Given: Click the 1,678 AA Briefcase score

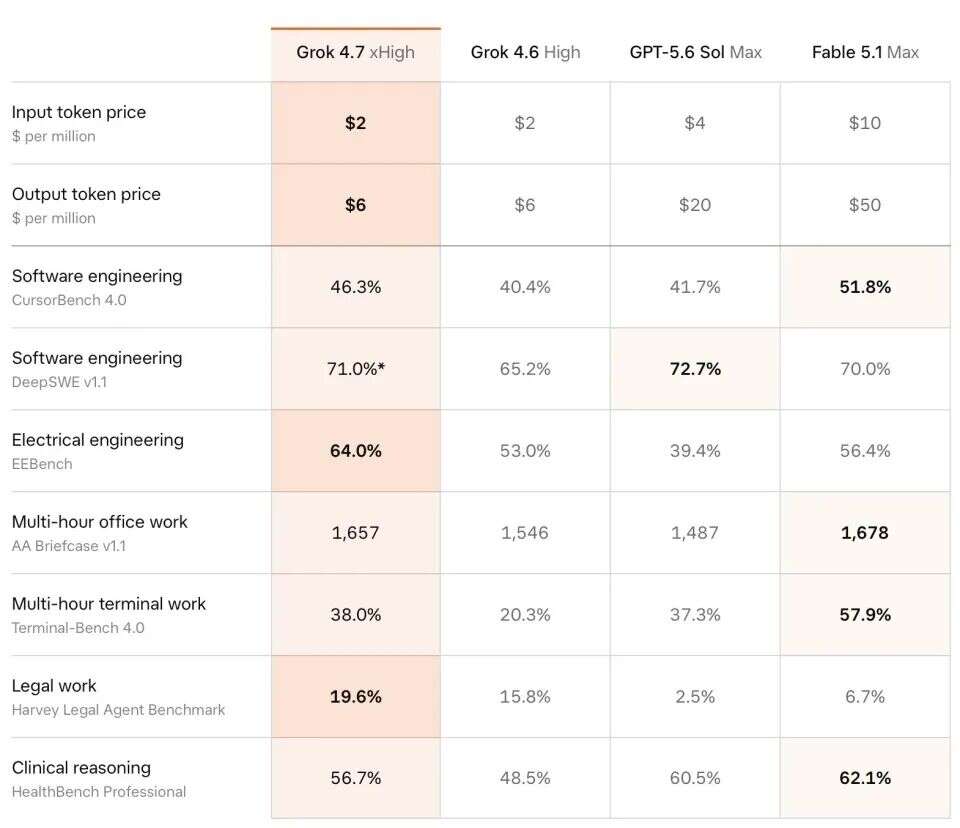Looking at the screenshot, I should tap(865, 533).
